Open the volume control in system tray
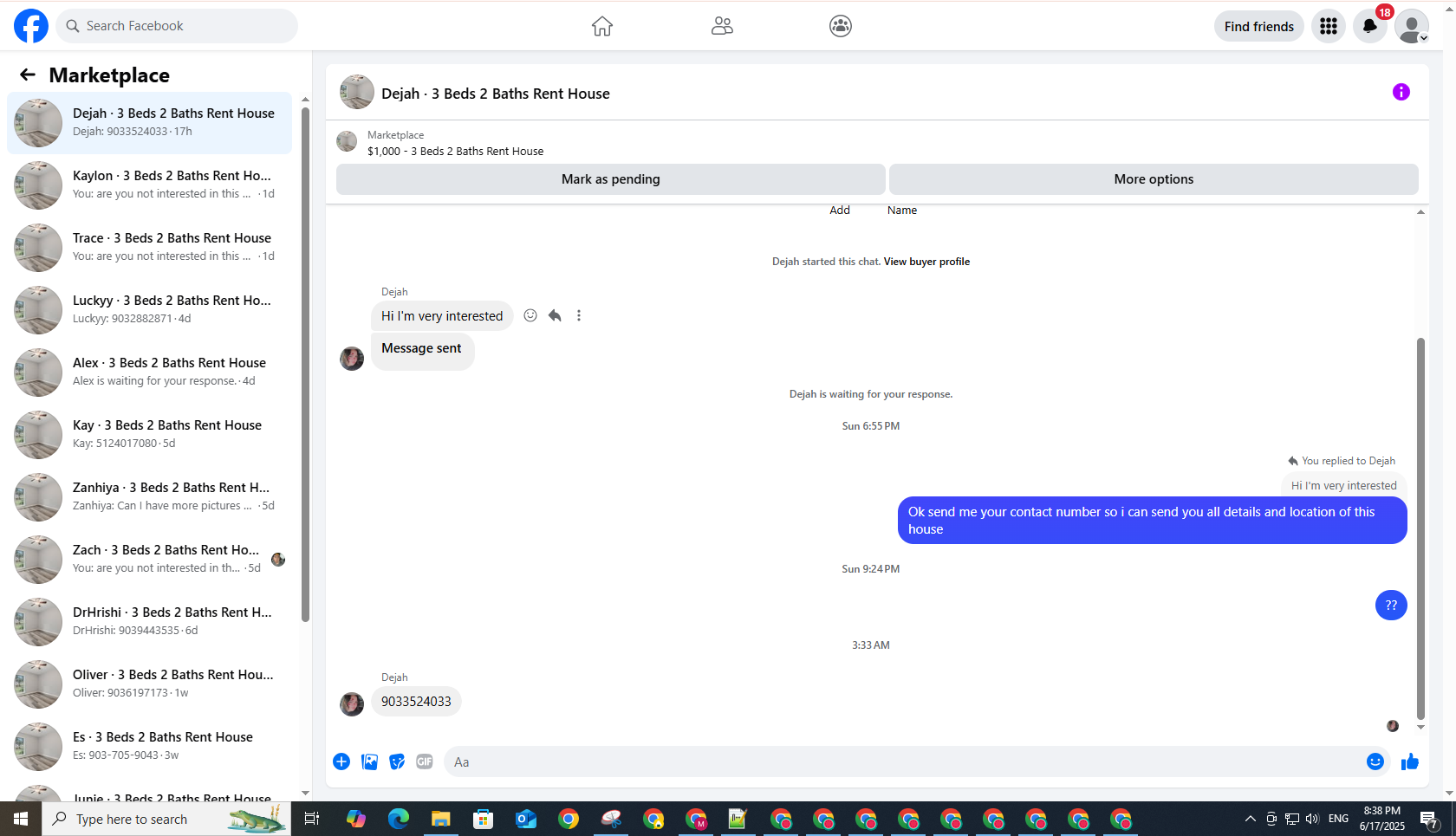Viewport: 1456px width, 836px height. [1312, 819]
